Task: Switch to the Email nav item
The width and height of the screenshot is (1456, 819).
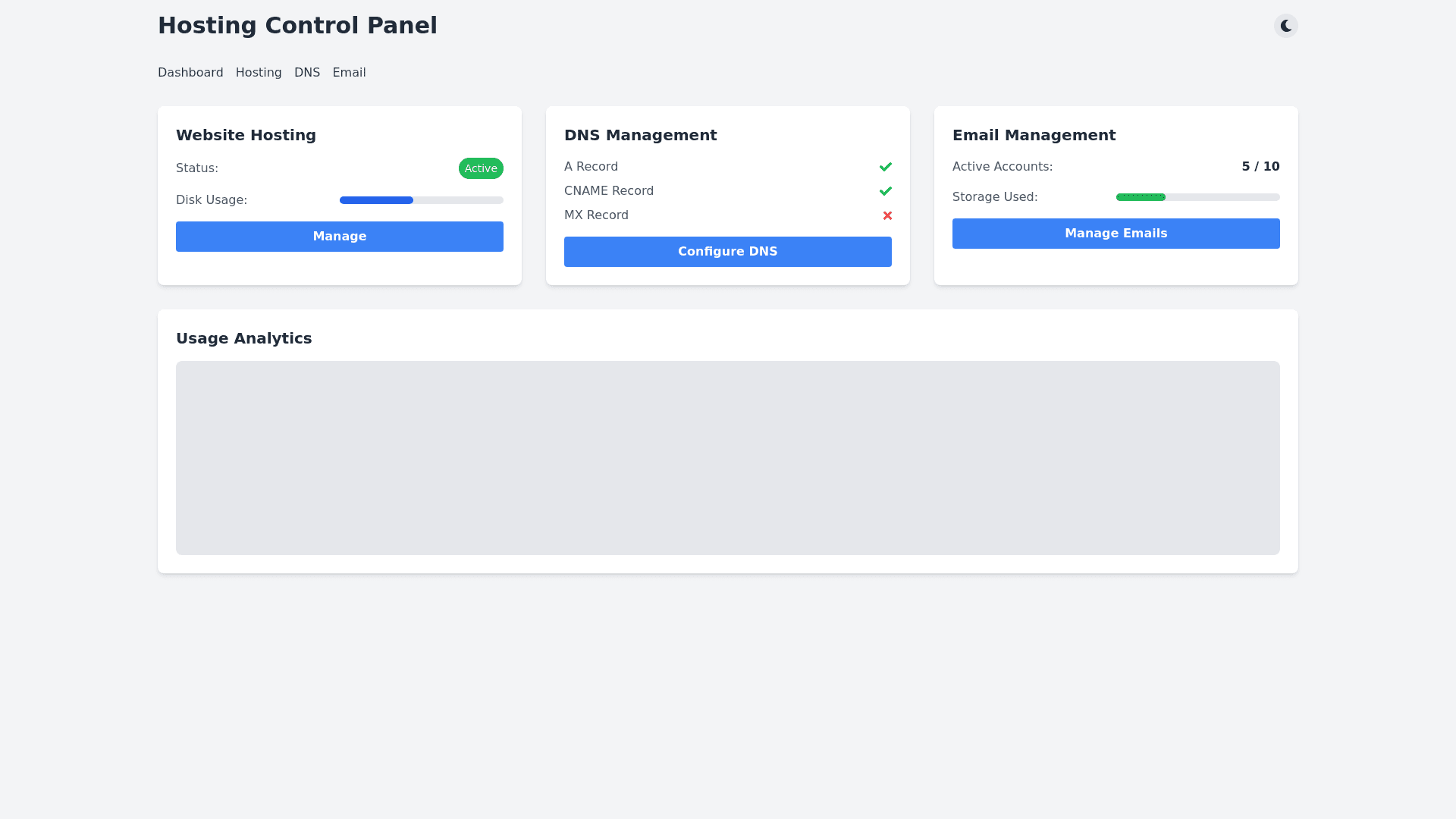Action: pos(349,73)
